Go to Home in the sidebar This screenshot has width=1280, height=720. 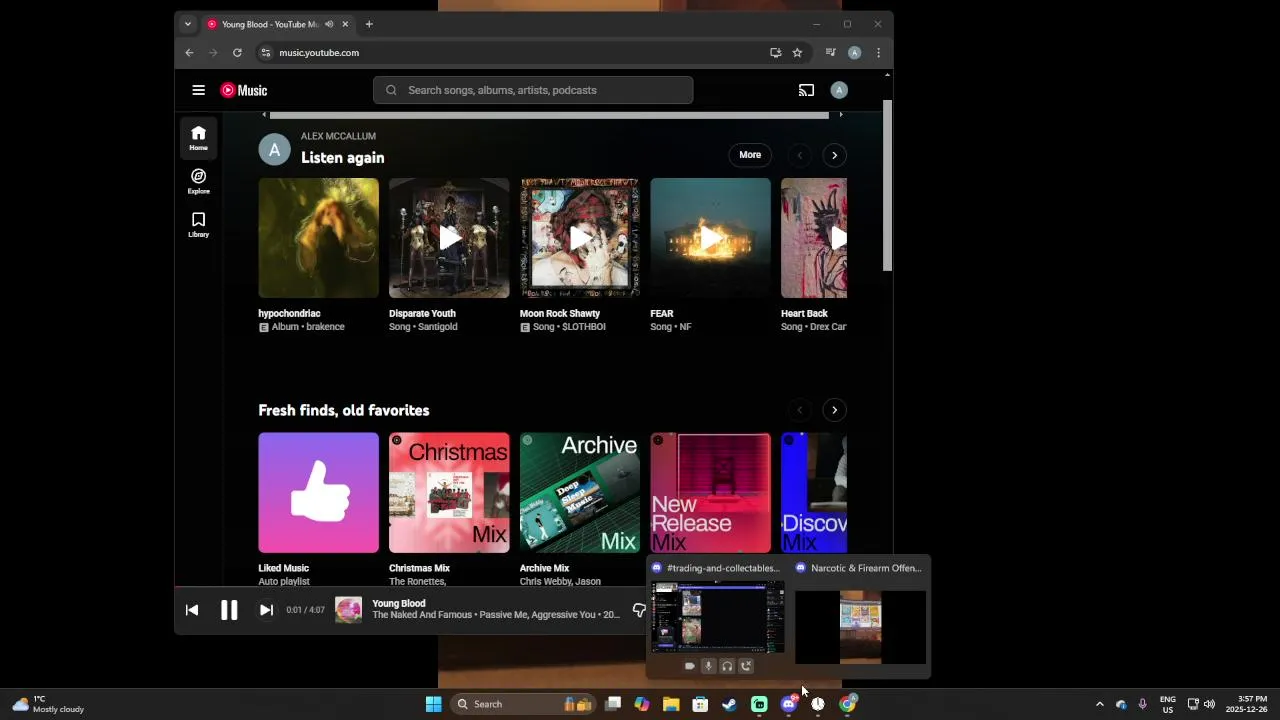199,138
